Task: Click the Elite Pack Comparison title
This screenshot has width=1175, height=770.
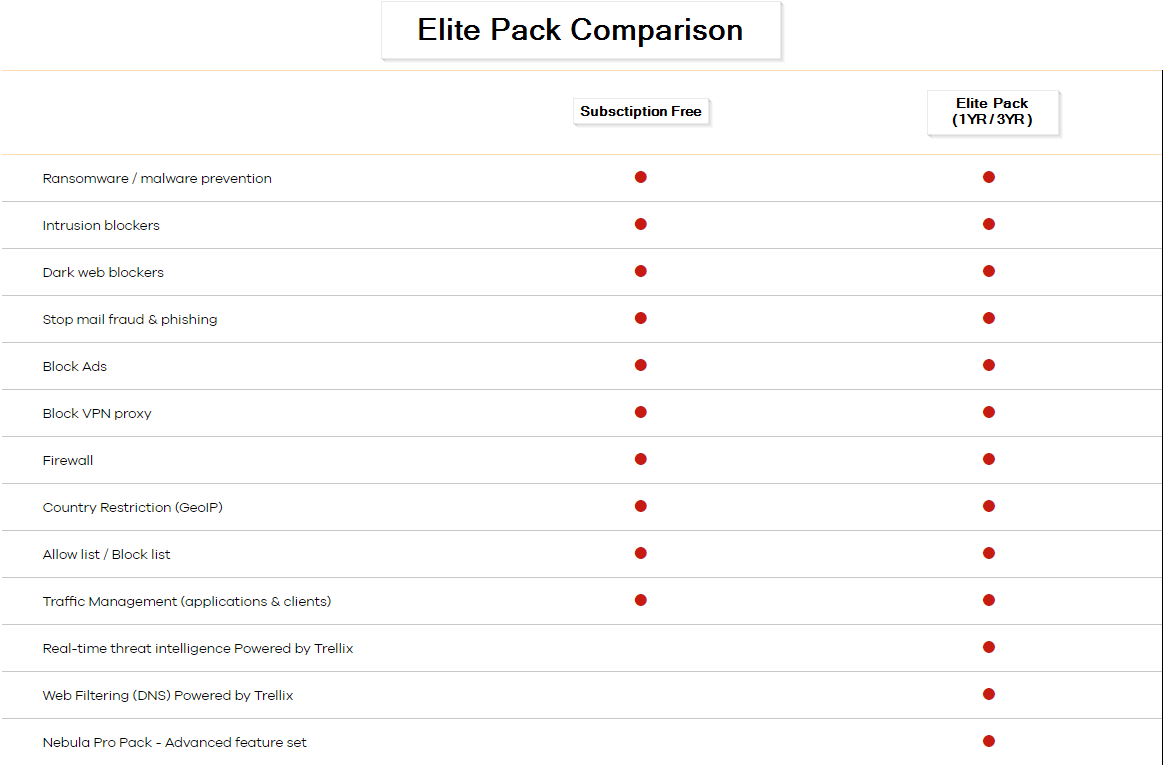Action: [x=580, y=30]
